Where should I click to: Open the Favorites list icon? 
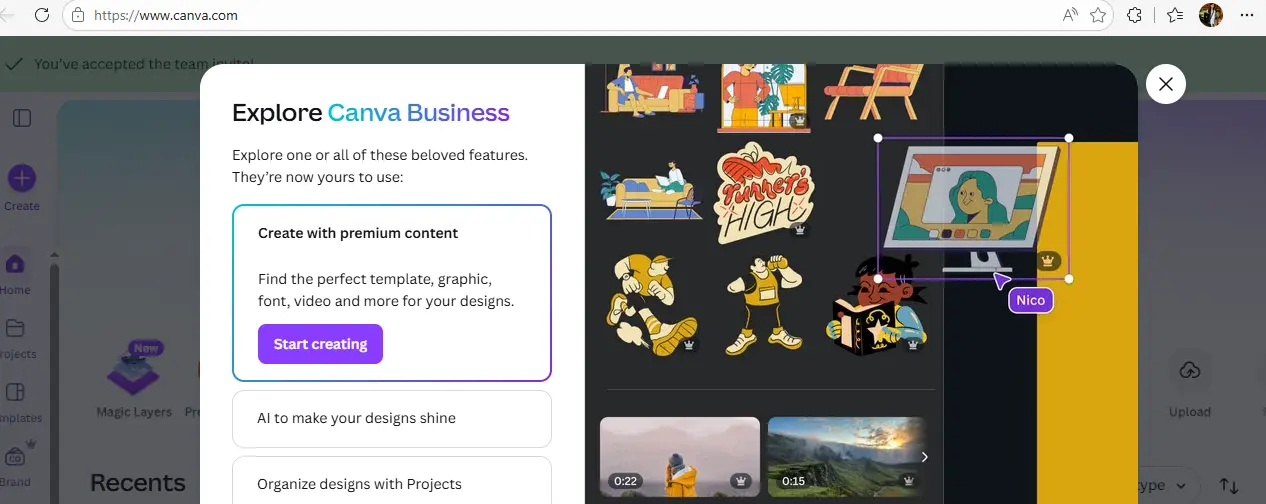(x=1175, y=15)
